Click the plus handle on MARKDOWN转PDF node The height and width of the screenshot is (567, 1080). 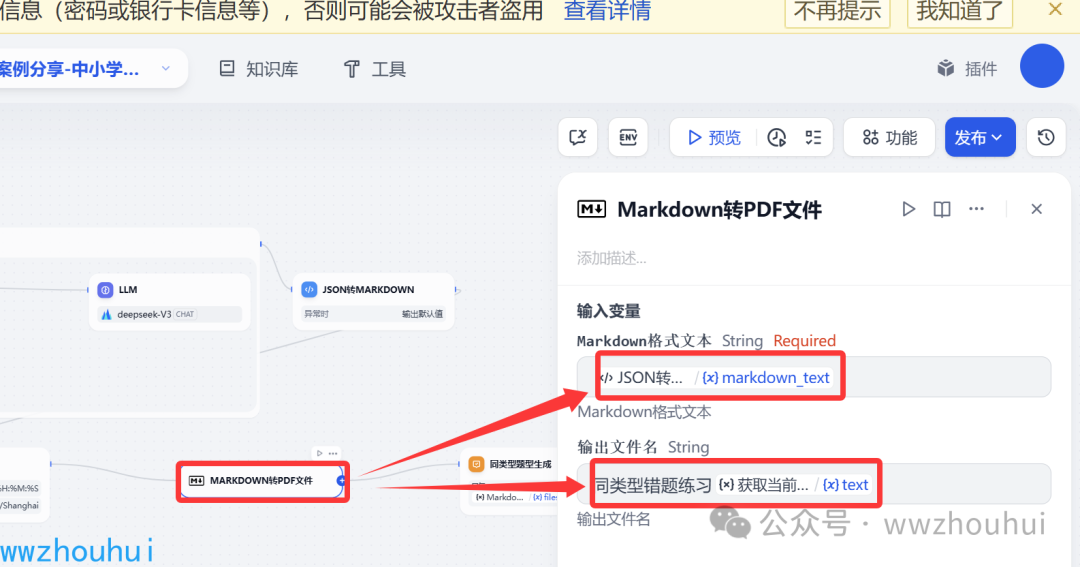tap(341, 480)
